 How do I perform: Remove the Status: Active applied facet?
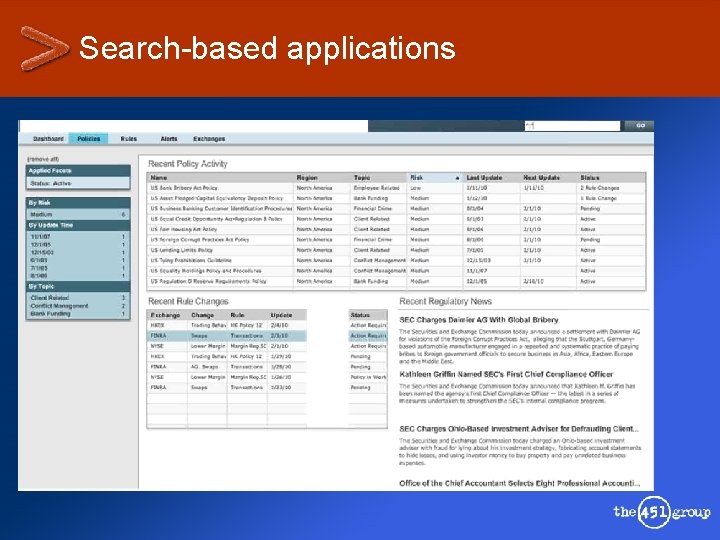(78, 183)
